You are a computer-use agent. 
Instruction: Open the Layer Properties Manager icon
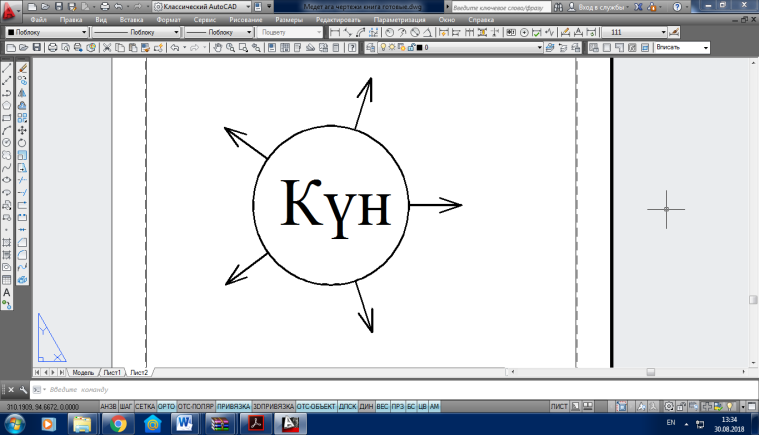click(x=371, y=47)
